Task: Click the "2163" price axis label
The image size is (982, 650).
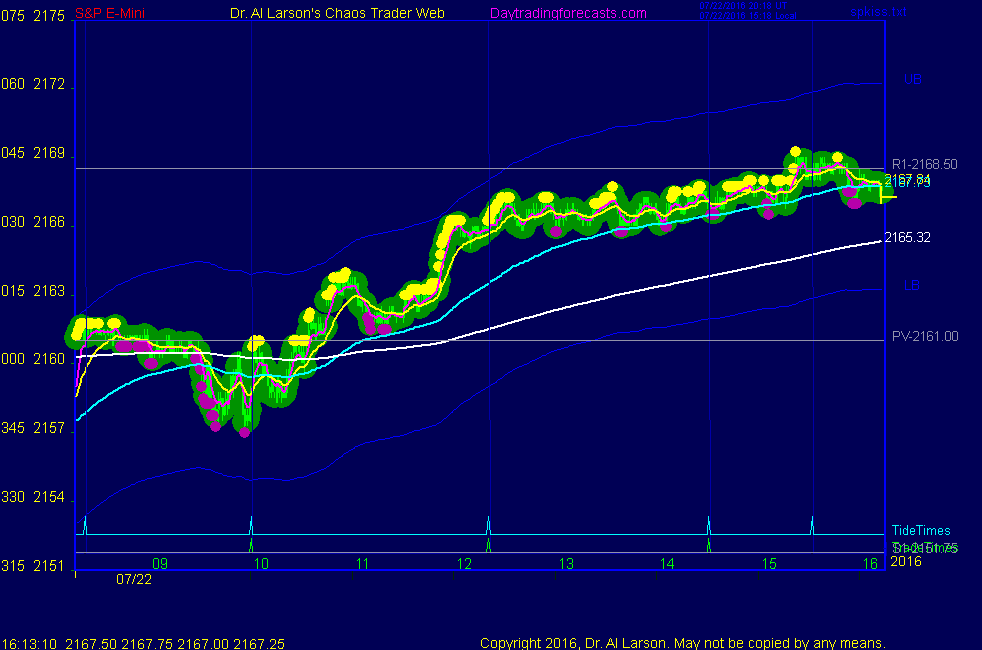Action: (49, 291)
